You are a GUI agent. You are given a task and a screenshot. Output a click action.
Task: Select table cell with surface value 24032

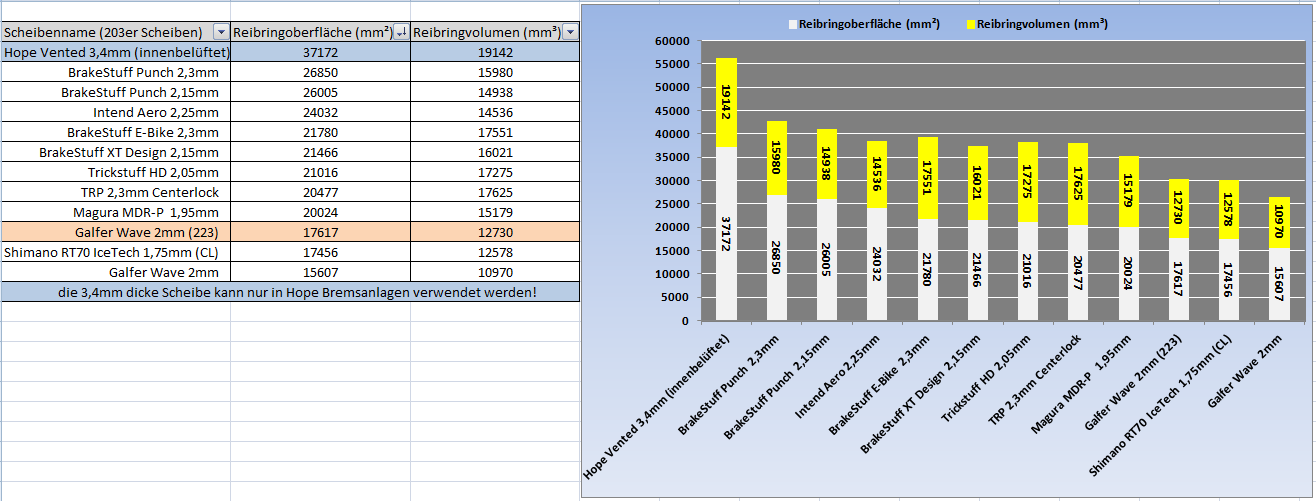321,113
